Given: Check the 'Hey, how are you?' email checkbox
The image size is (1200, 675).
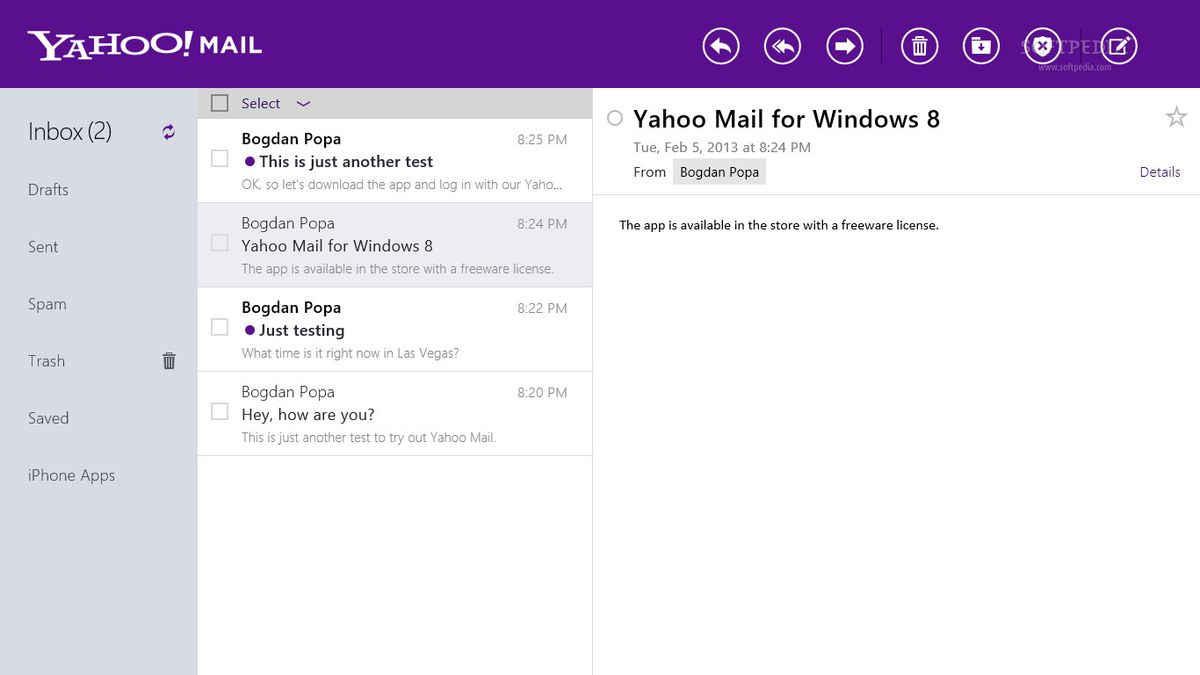Looking at the screenshot, I should (220, 411).
